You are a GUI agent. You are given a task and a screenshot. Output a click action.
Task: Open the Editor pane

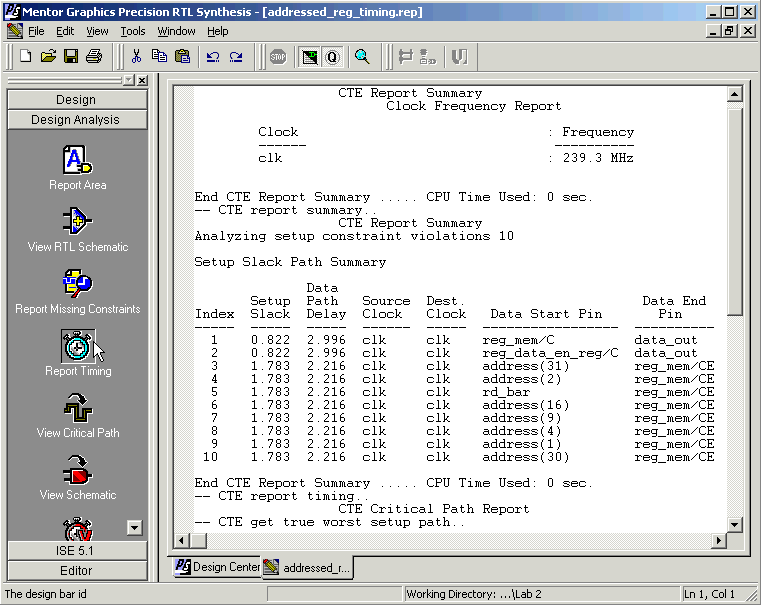coord(77,571)
